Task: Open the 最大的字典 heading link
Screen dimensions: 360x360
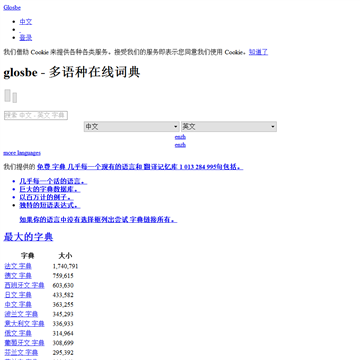Action: [x=28, y=237]
